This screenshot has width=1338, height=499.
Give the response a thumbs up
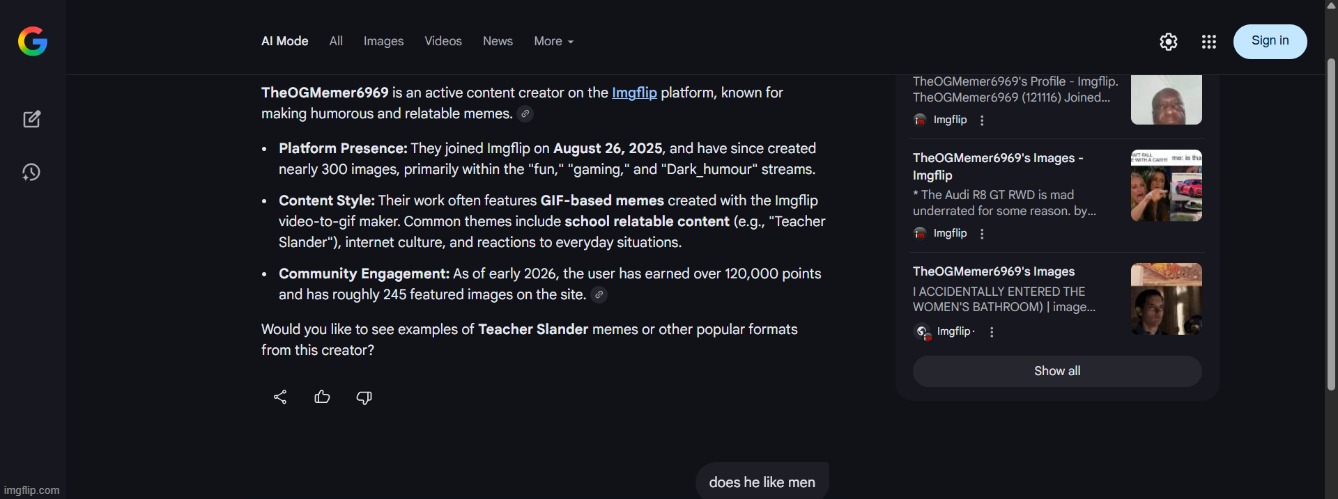(x=322, y=397)
